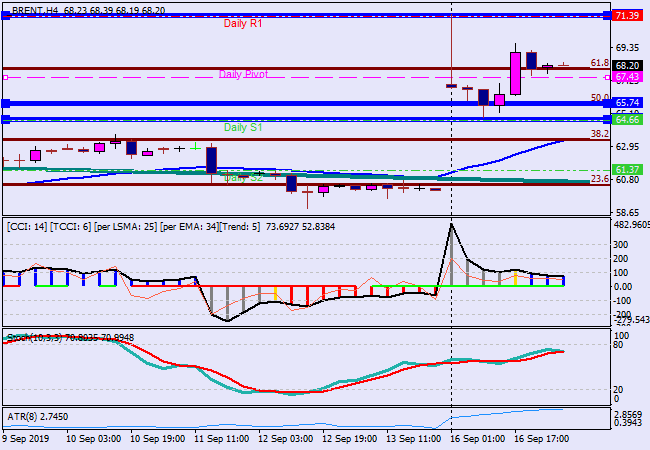The image size is (650, 450).
Task: Click the Daily R1 label
Action: coord(242,22)
